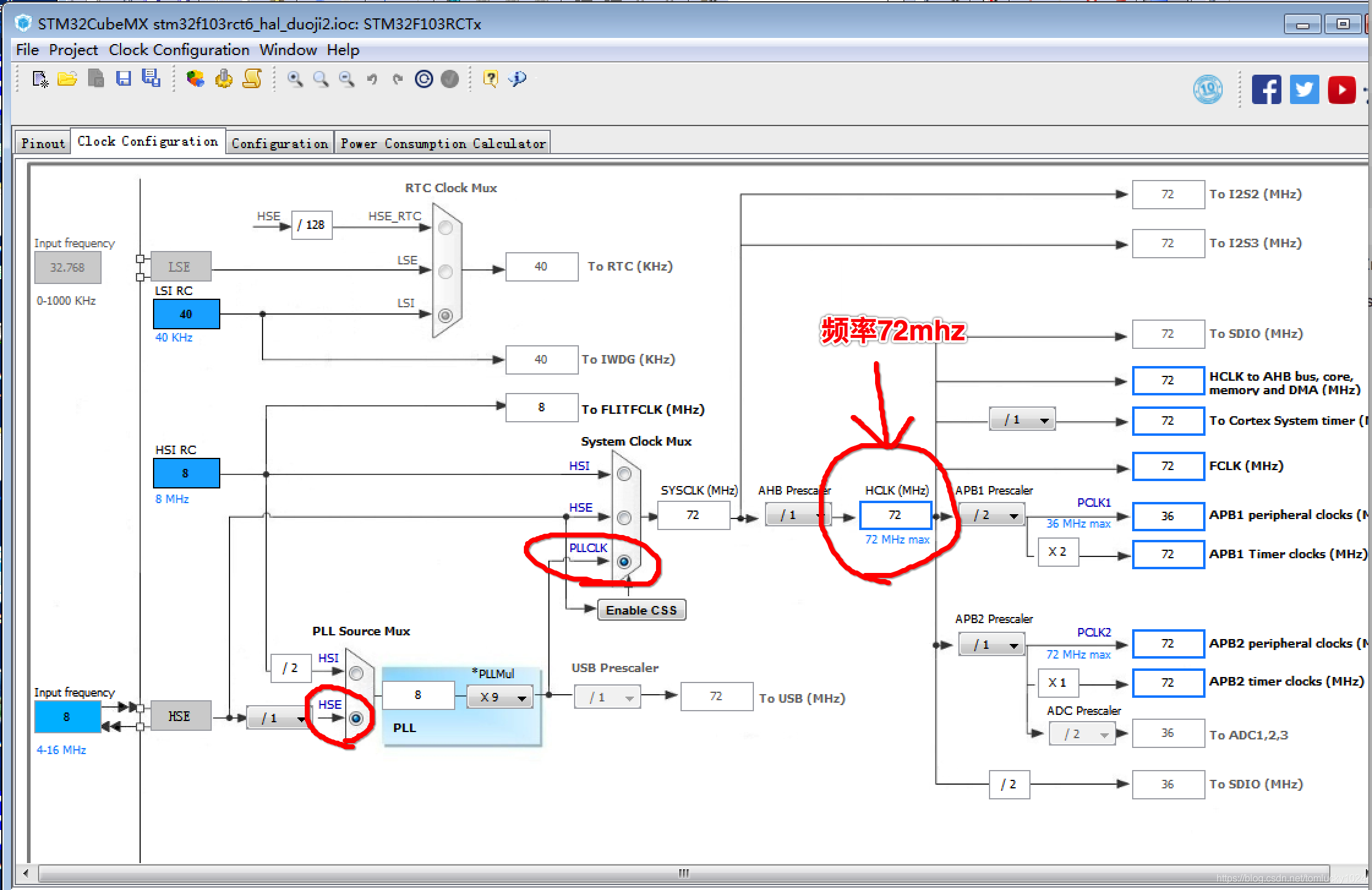Click the New Project toolbar icon
Image resolution: width=1372 pixels, height=890 pixels.
click(x=40, y=79)
